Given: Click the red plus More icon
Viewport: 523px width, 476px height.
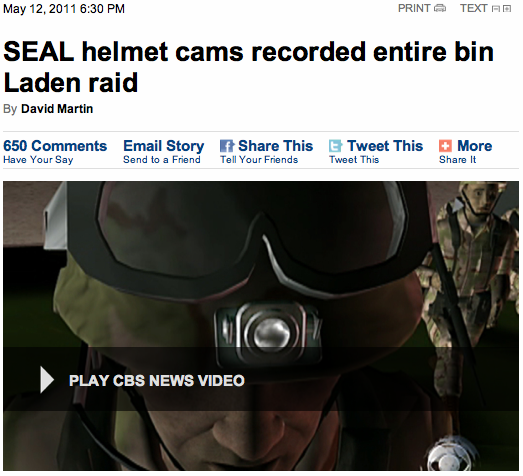Looking at the screenshot, I should pyautogui.click(x=445, y=146).
